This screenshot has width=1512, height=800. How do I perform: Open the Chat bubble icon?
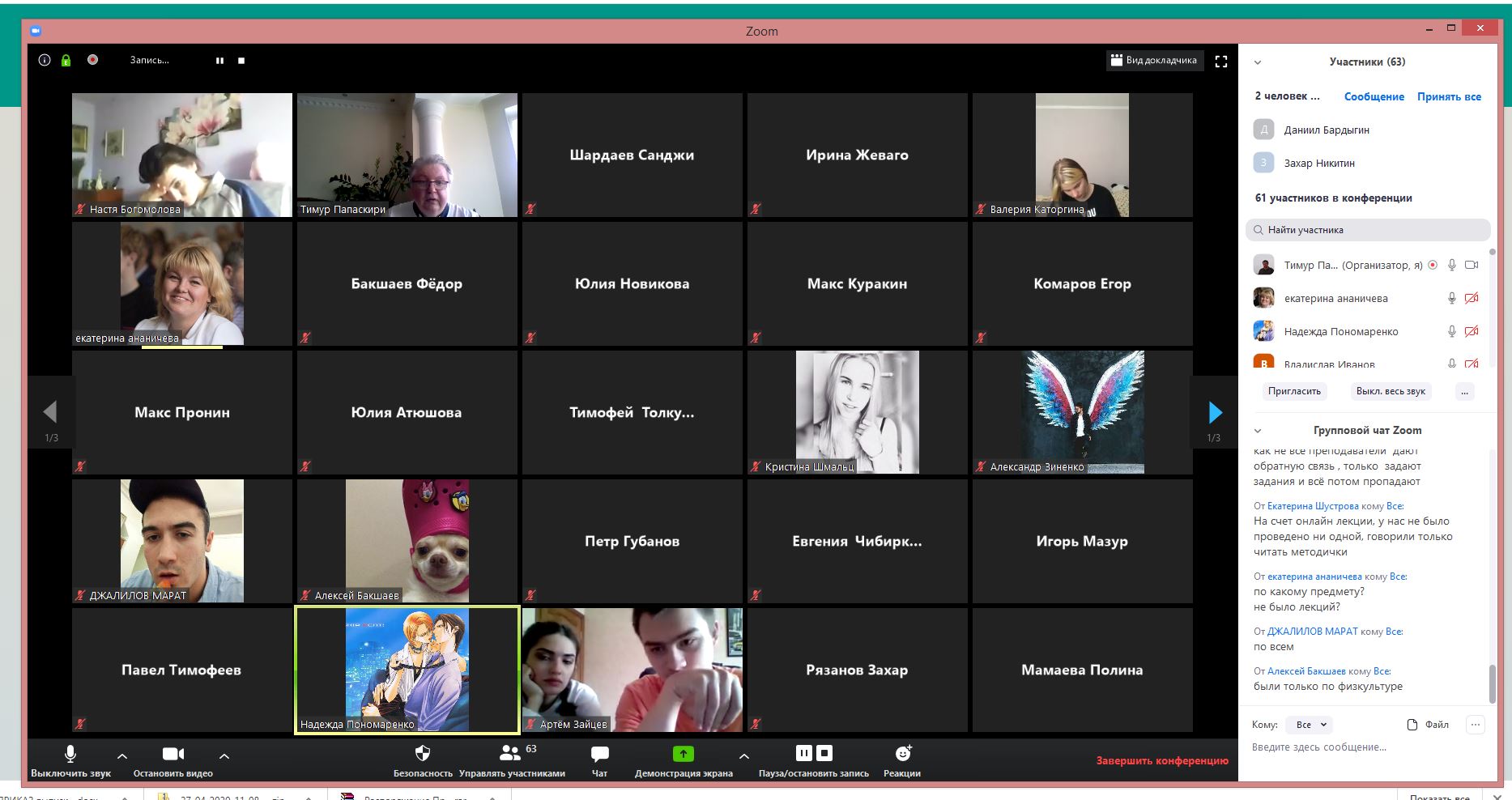click(599, 754)
